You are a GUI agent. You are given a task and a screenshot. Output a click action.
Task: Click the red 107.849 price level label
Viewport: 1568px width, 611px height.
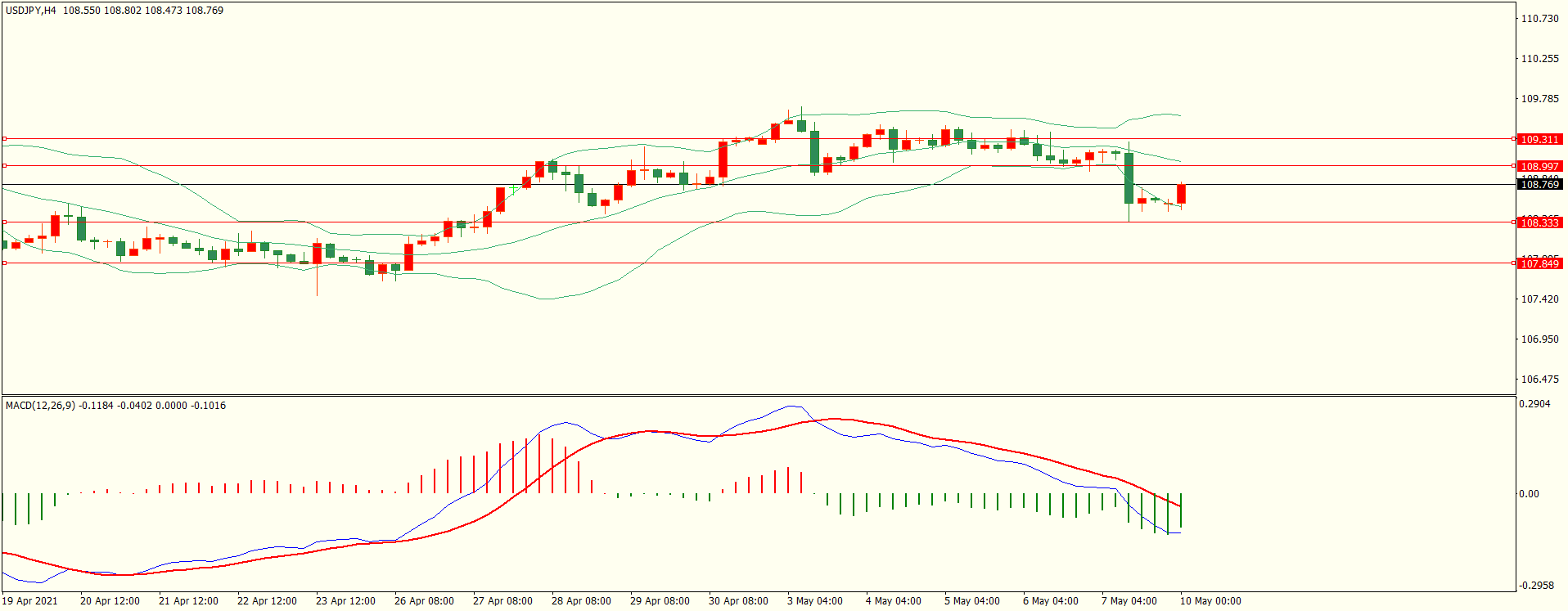[1539, 263]
